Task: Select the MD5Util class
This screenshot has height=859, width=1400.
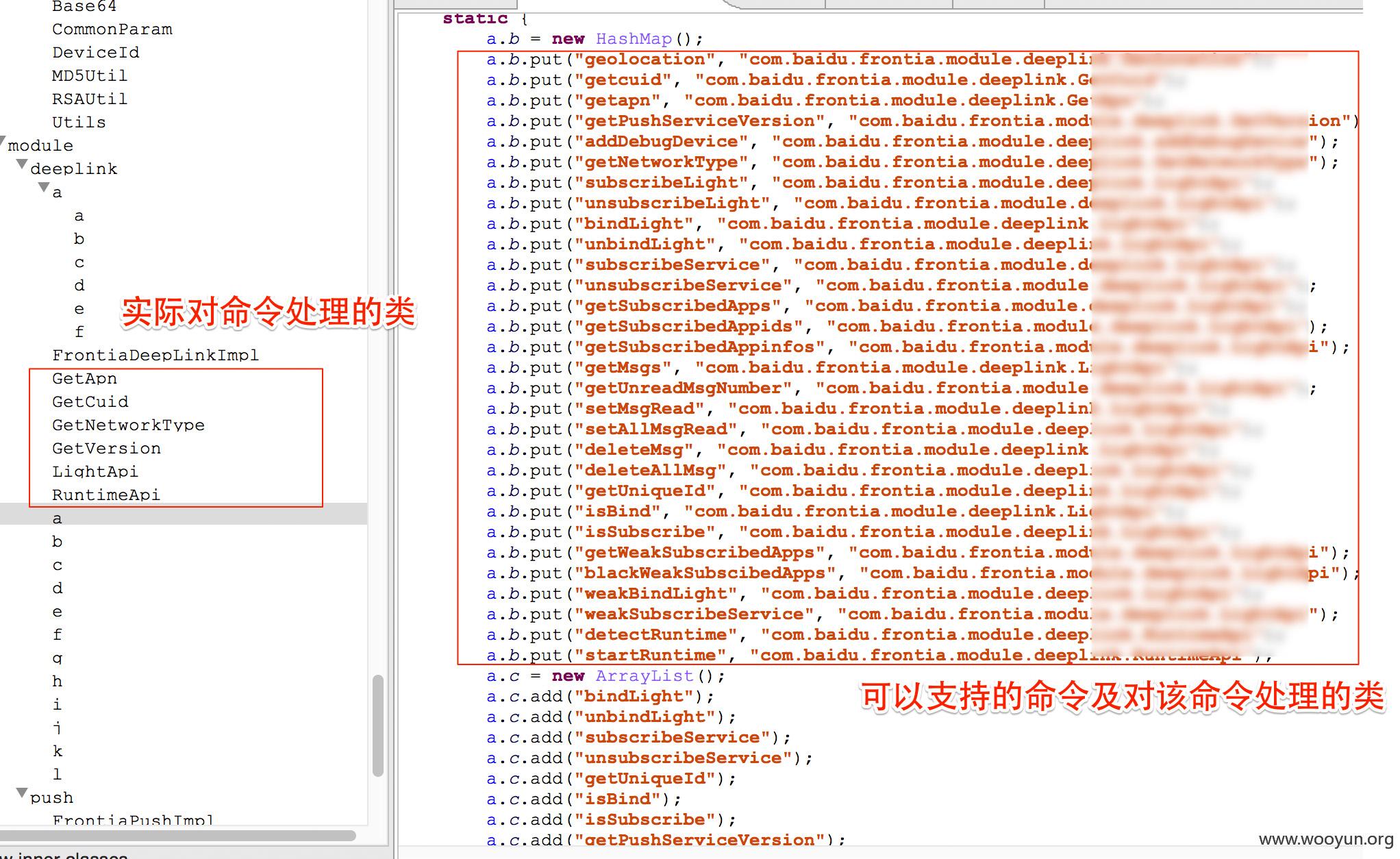Action: coord(90,76)
